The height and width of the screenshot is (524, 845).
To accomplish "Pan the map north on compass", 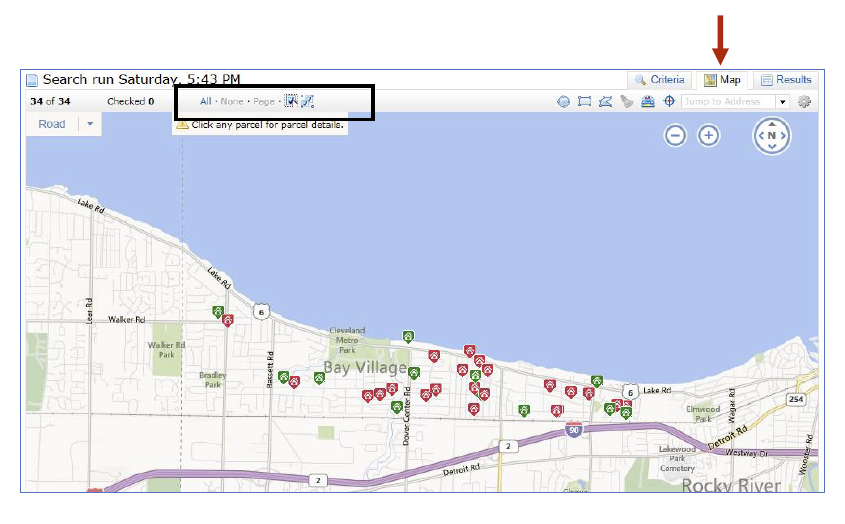I will click(772, 125).
